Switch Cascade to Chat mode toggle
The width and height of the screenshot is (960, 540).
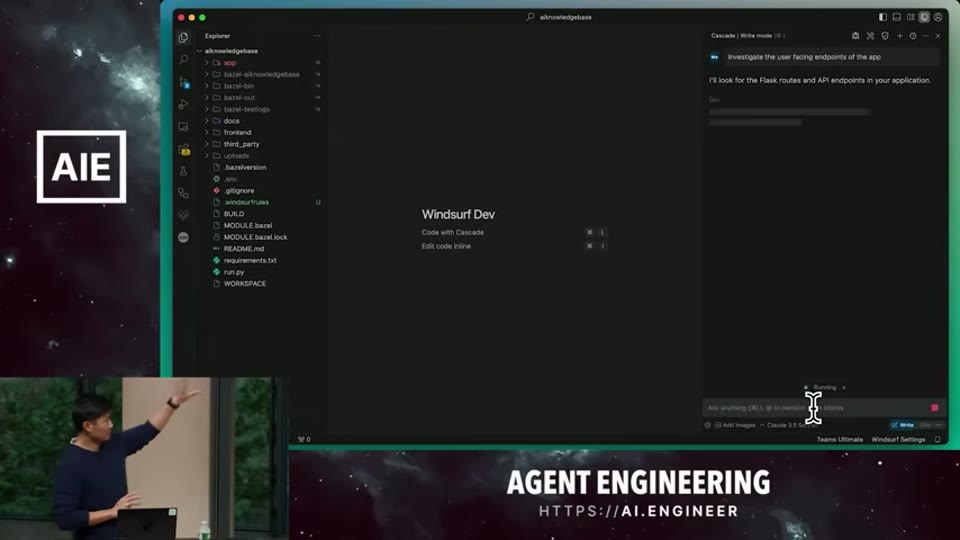924,425
